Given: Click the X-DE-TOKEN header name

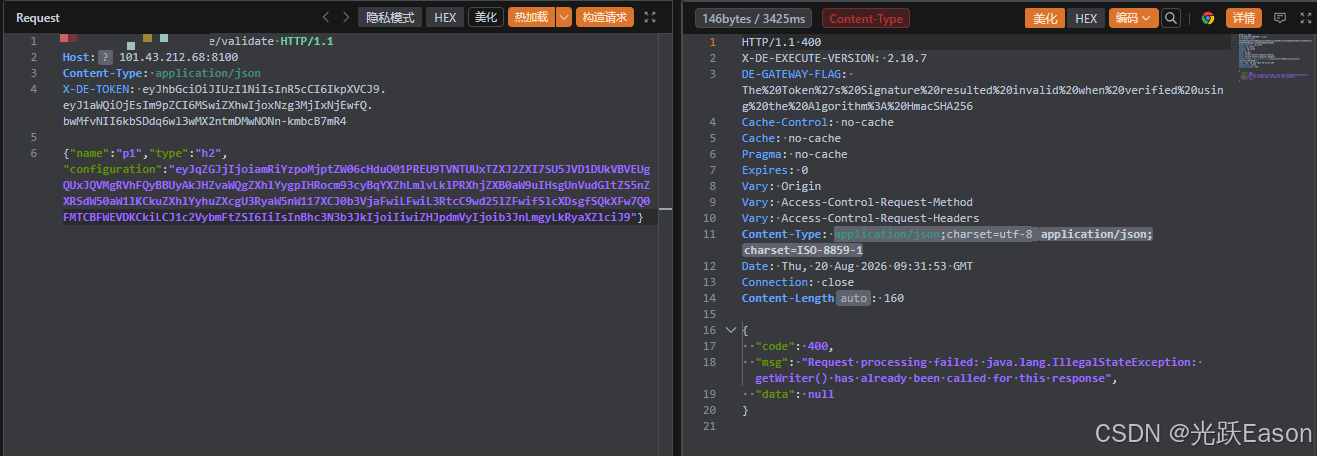Looking at the screenshot, I should tap(97, 89).
